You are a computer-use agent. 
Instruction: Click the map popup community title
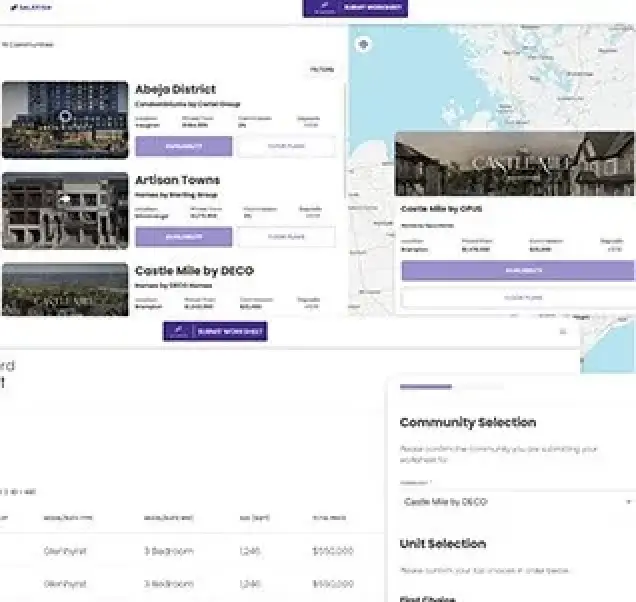click(441, 209)
